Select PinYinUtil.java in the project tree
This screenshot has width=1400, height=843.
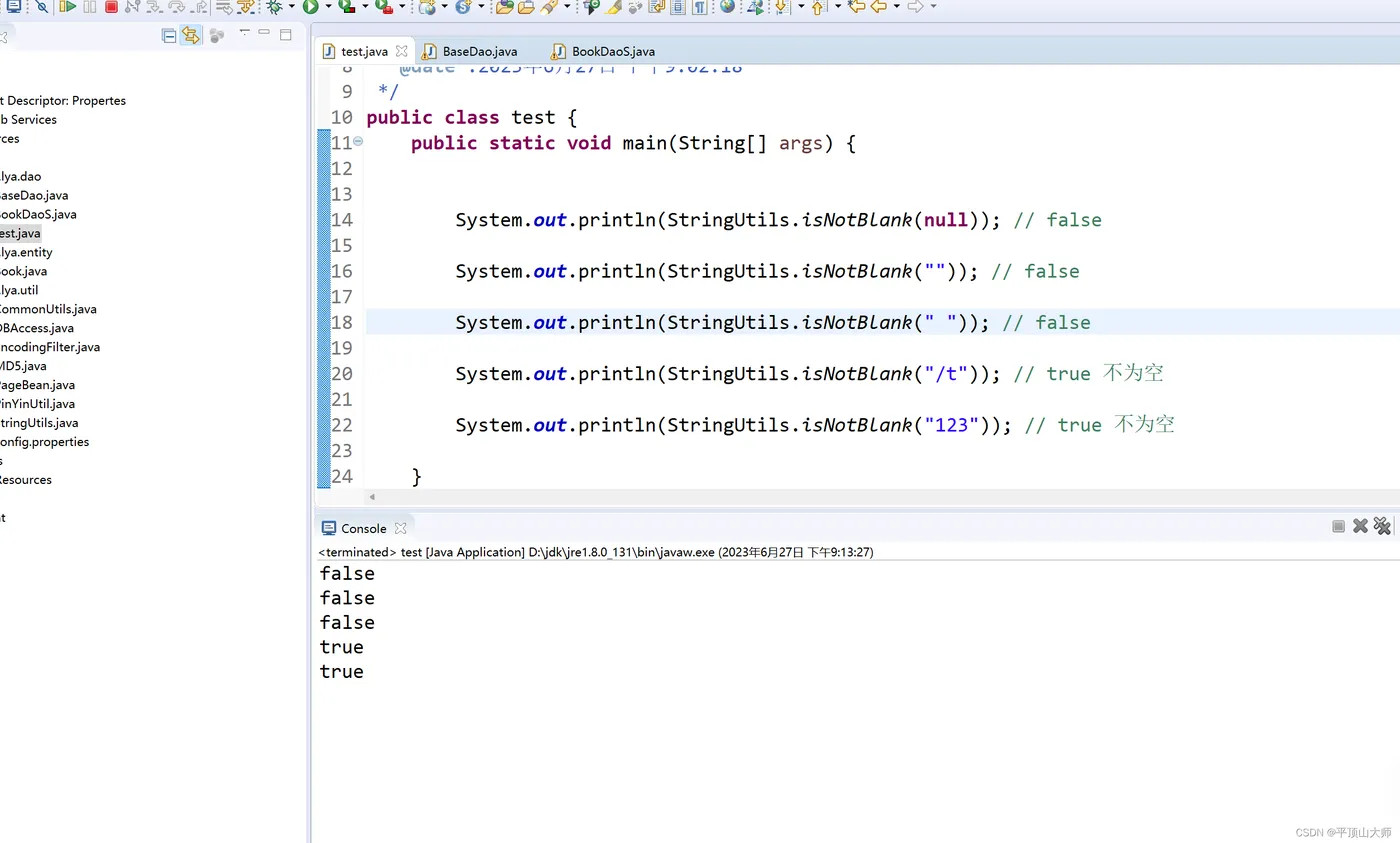37,404
